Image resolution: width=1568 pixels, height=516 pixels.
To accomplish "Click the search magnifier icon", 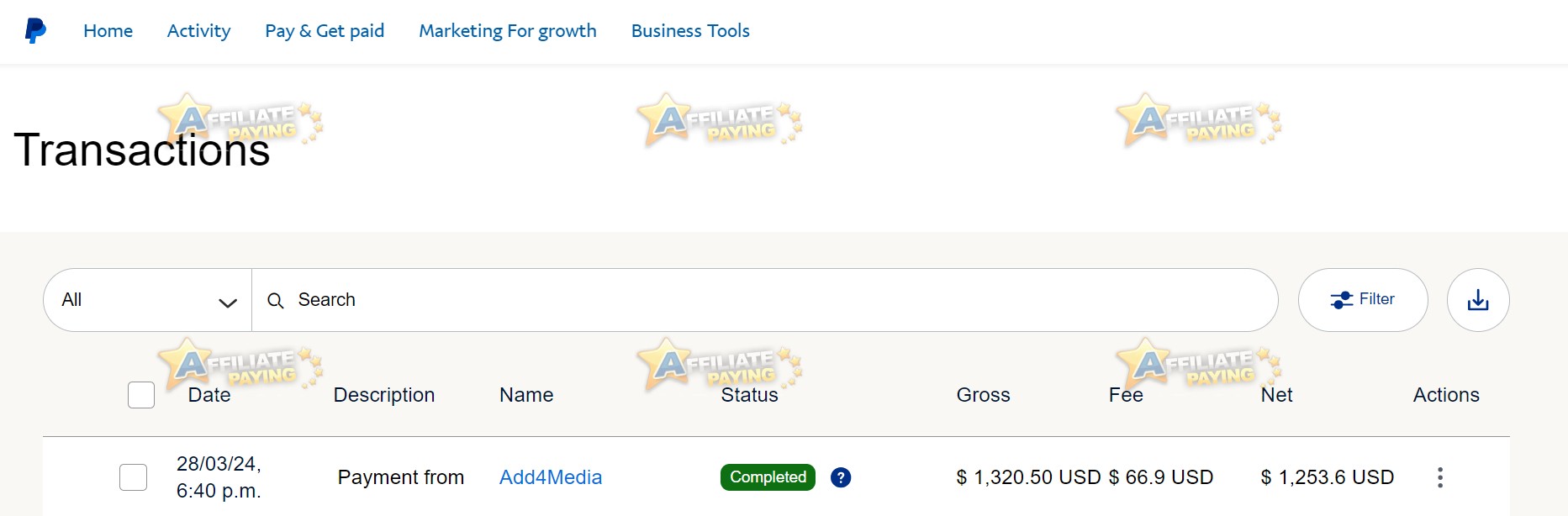I will 275,300.
